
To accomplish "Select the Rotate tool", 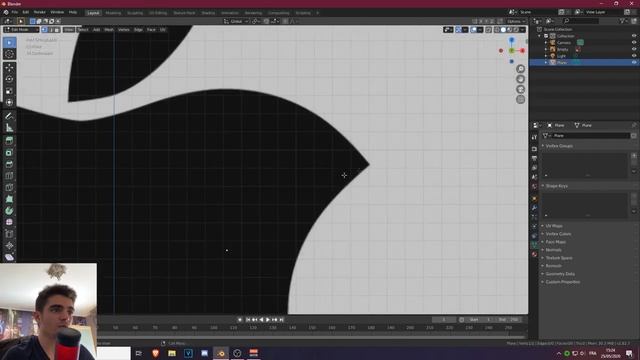I will coord(9,79).
